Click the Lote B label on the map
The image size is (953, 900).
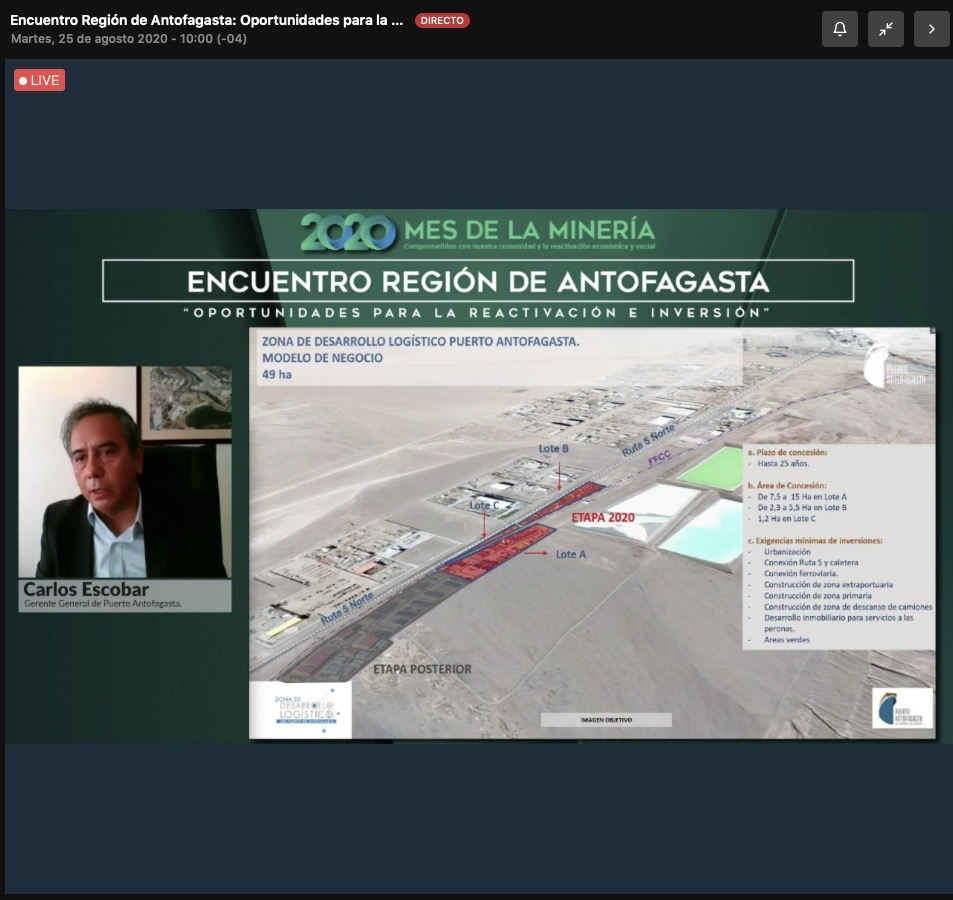554,449
